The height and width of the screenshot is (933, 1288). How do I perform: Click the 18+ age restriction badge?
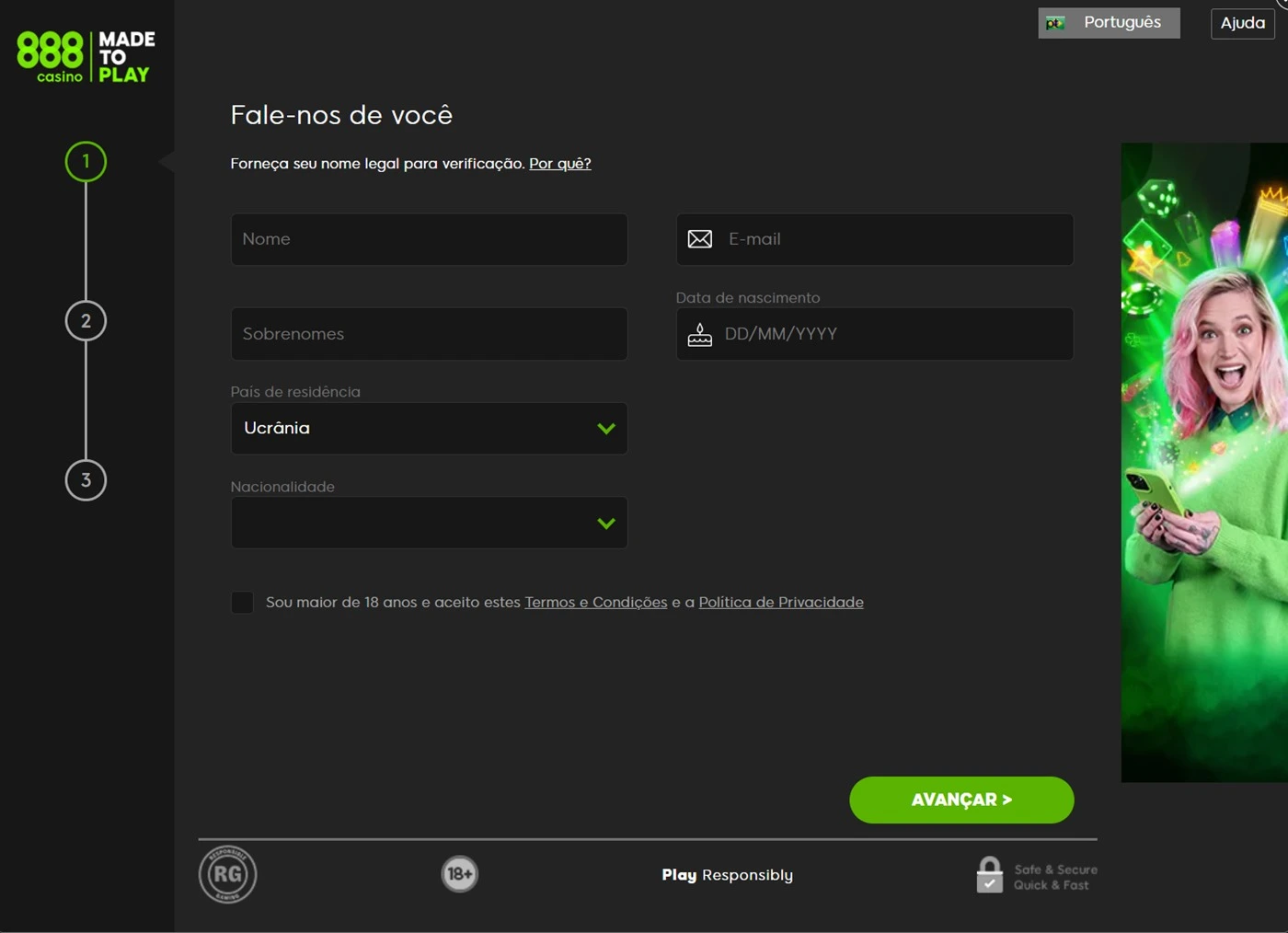459,874
